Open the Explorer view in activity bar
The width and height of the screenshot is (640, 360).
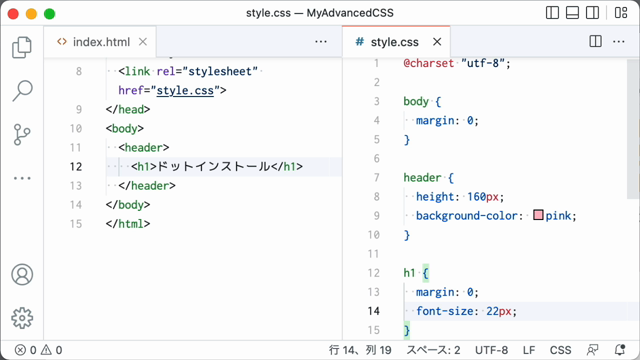click(22, 47)
